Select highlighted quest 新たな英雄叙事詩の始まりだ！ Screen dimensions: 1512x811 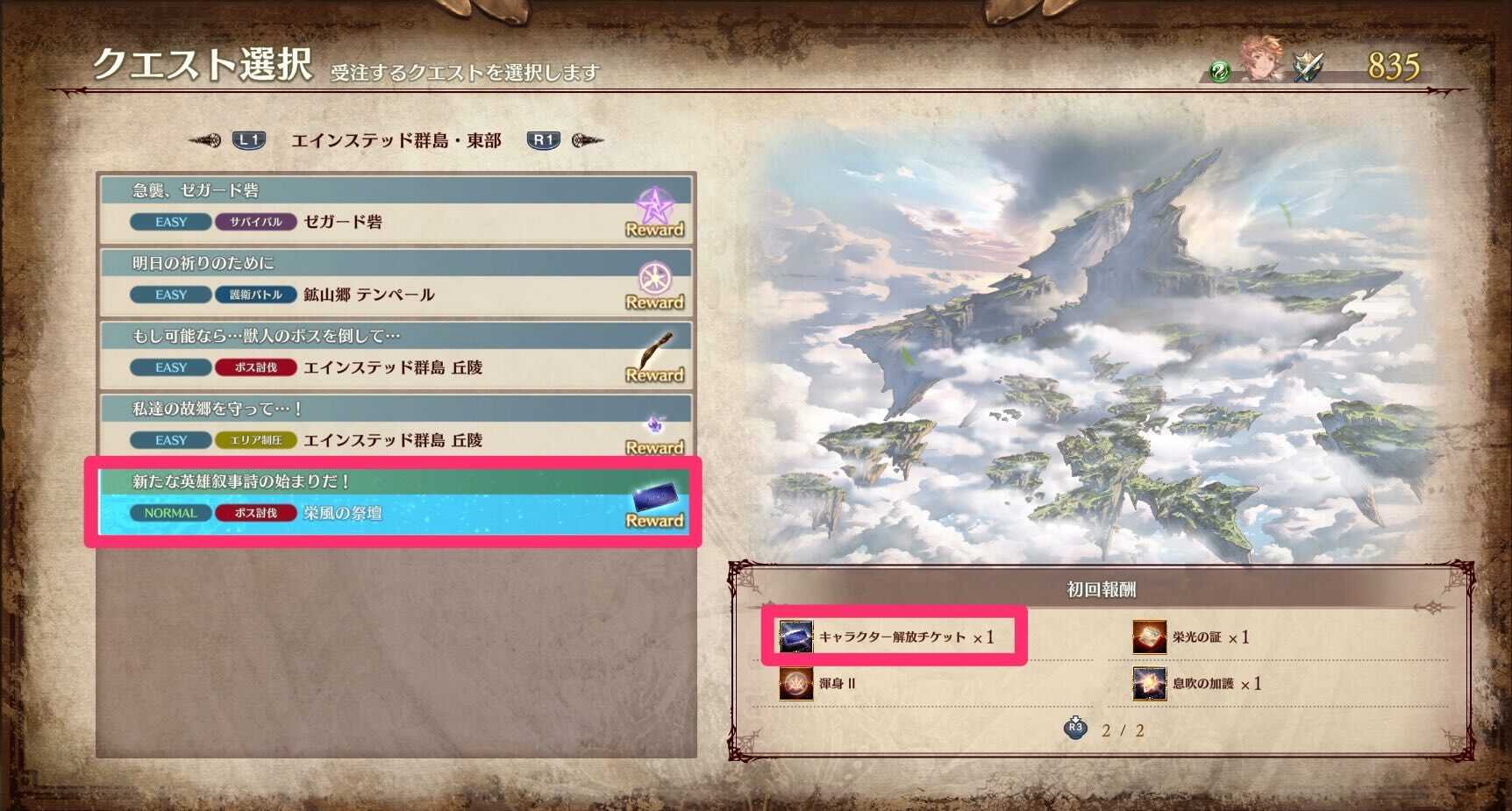(x=393, y=502)
